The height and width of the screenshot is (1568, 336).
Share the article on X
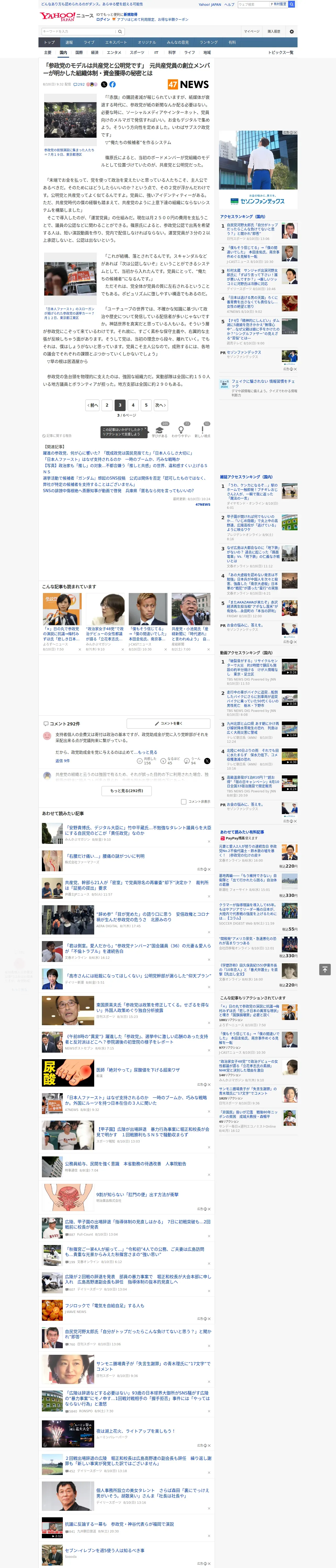(104, 85)
